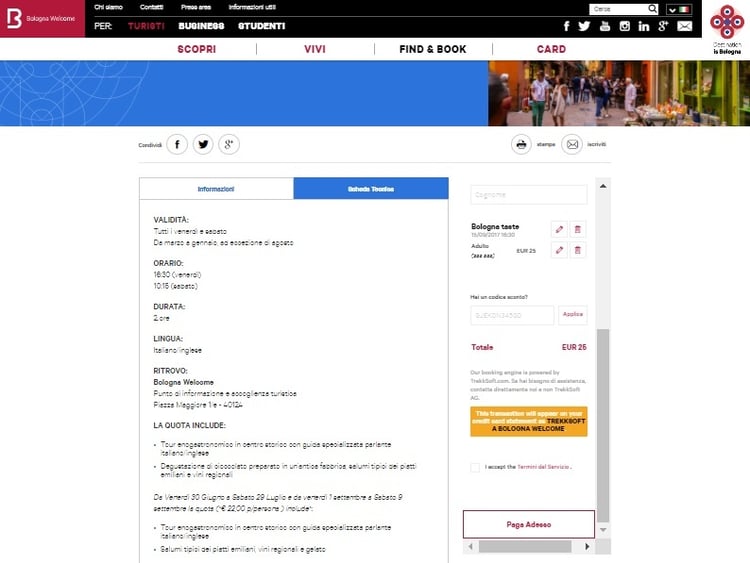Open the Termini del Servizio link
The image size is (750, 563).
(543, 467)
